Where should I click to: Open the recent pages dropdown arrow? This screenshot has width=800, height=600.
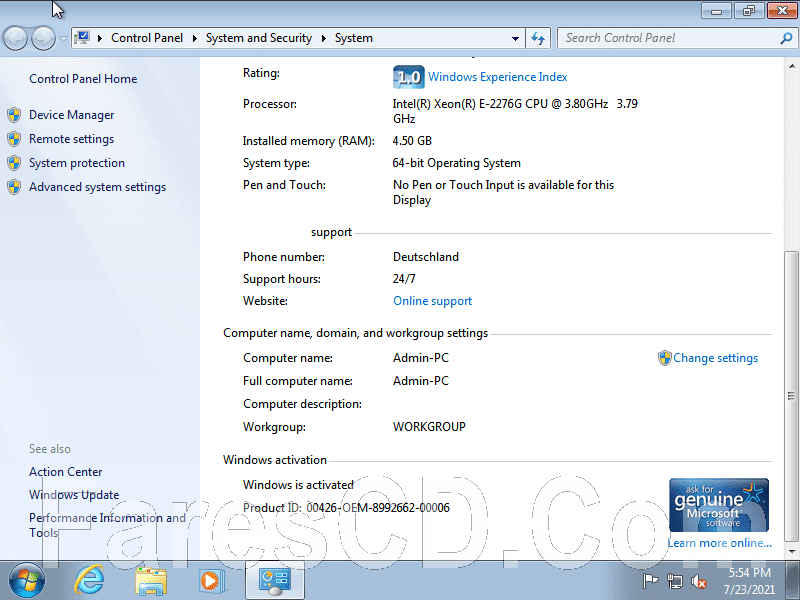click(63, 38)
